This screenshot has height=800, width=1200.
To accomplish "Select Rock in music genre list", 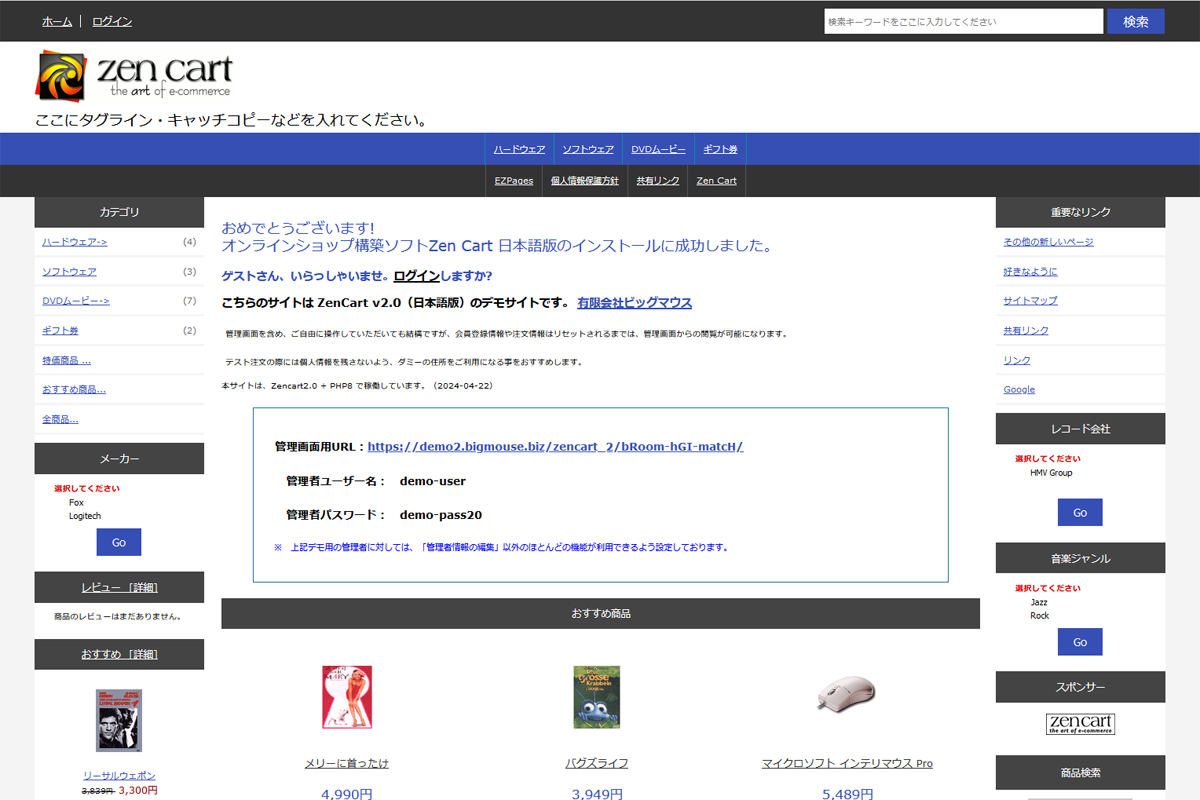I will pyautogui.click(x=1040, y=616).
